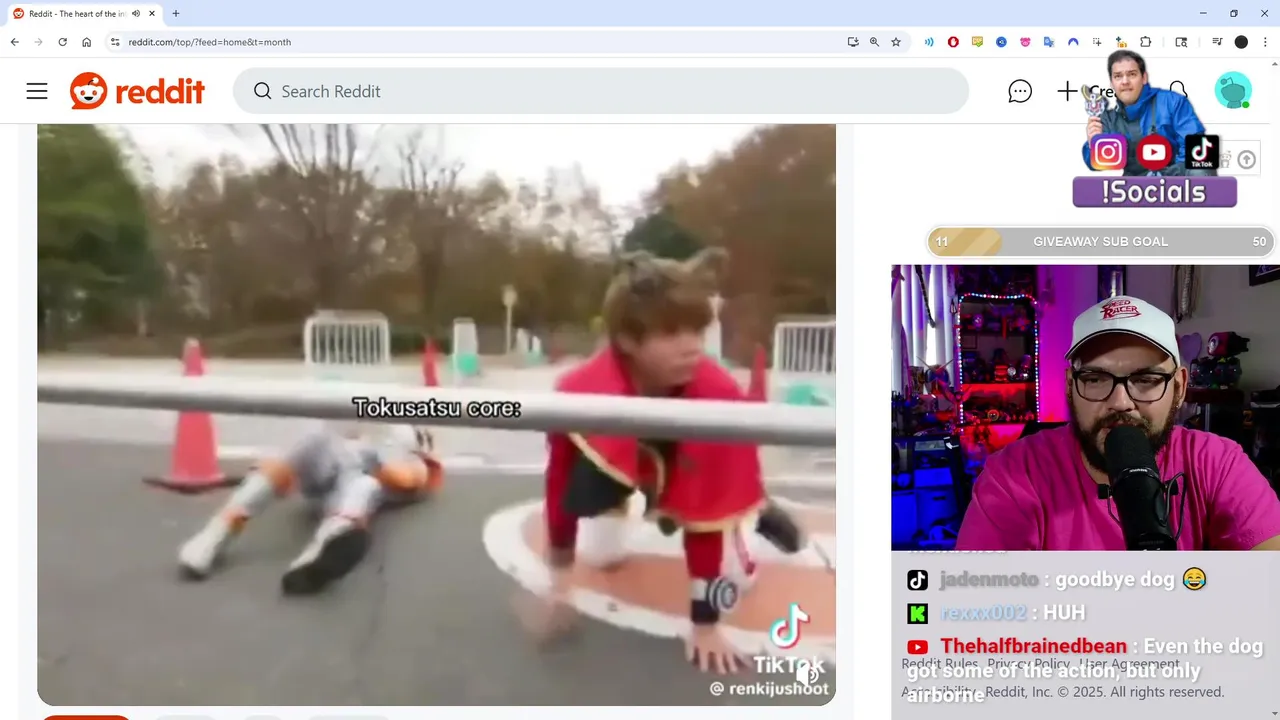
Task: View site information for reddit.com
Action: click(115, 42)
